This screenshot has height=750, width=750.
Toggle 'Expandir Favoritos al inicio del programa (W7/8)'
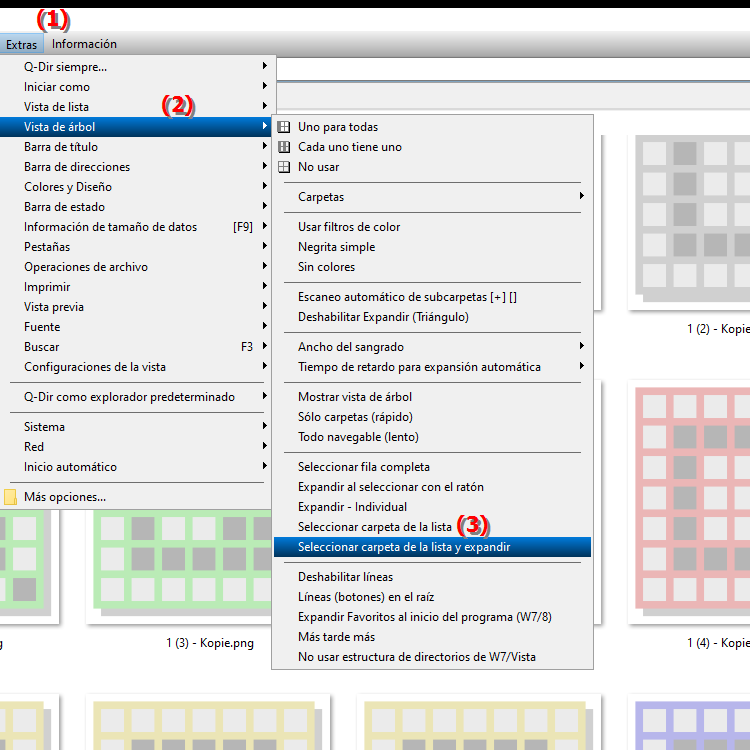pos(432,618)
